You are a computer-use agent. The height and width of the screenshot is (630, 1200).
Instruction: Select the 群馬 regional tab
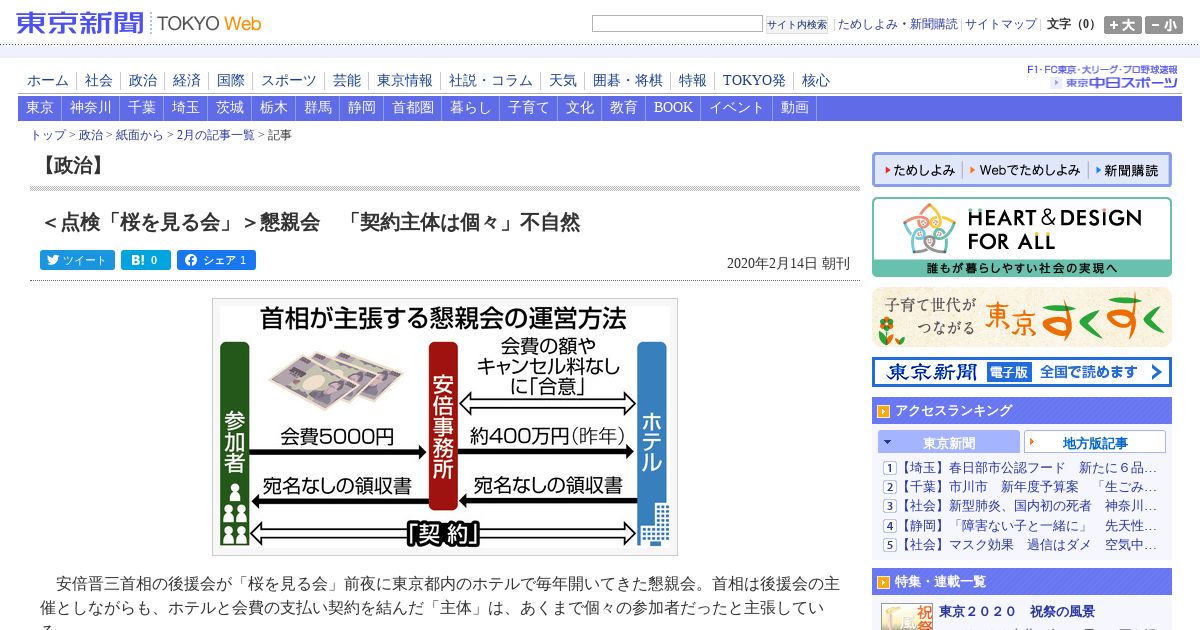pyautogui.click(x=318, y=108)
